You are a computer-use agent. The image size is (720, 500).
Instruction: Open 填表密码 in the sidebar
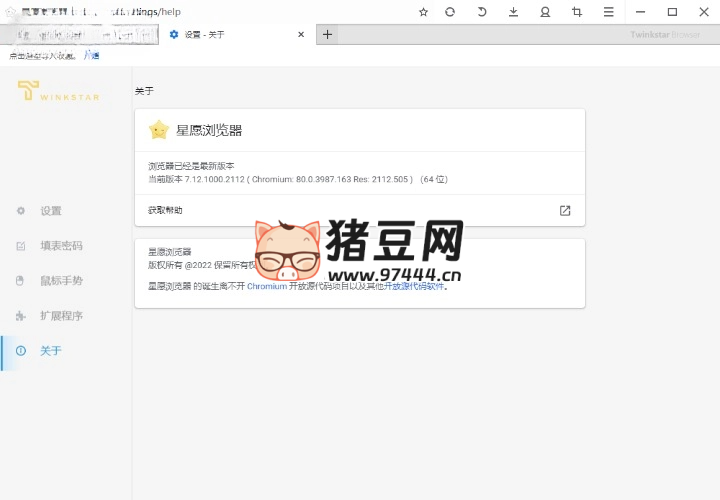(61, 246)
